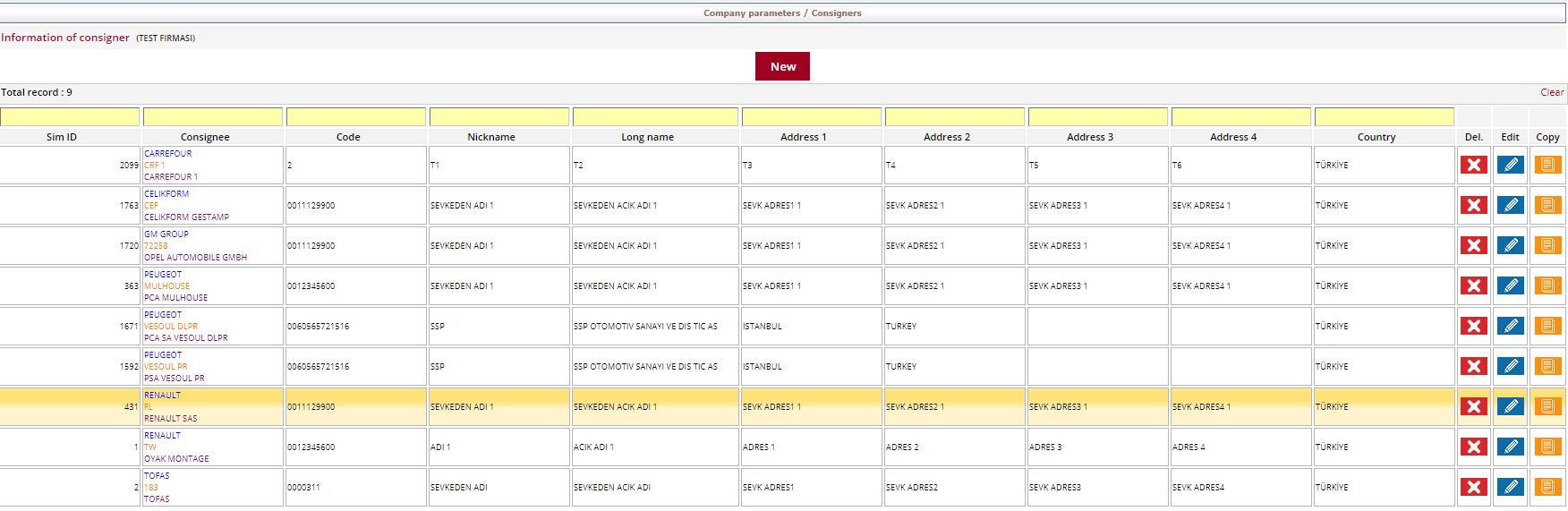The image size is (1568, 511).
Task: Copy the Oyak Montage record
Action: click(x=1547, y=447)
